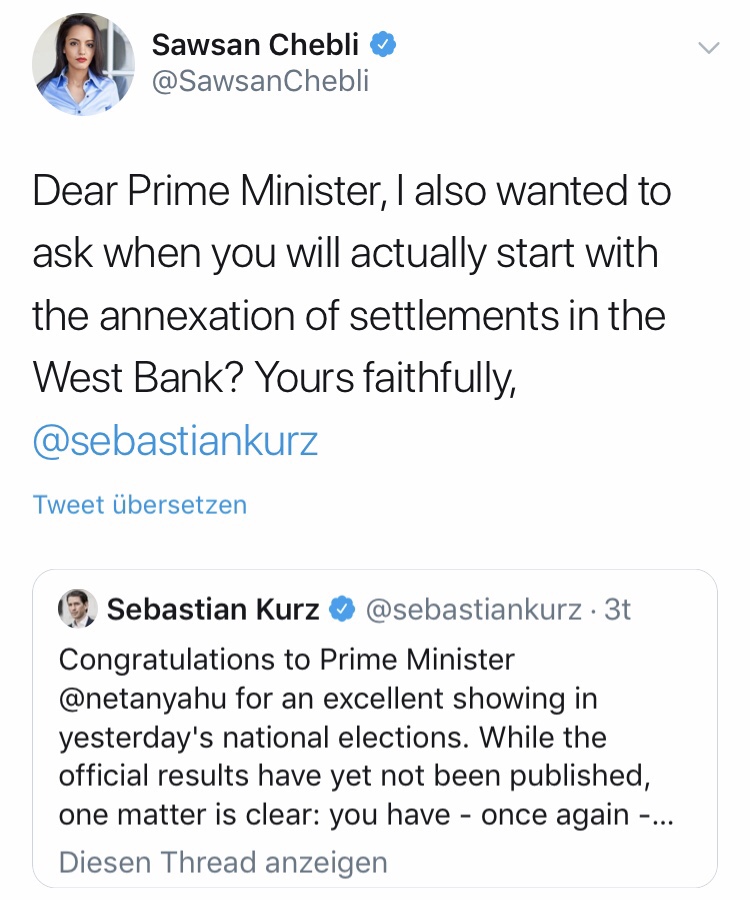750x900 pixels.
Task: Click the main tweet text body
Action: [350, 285]
